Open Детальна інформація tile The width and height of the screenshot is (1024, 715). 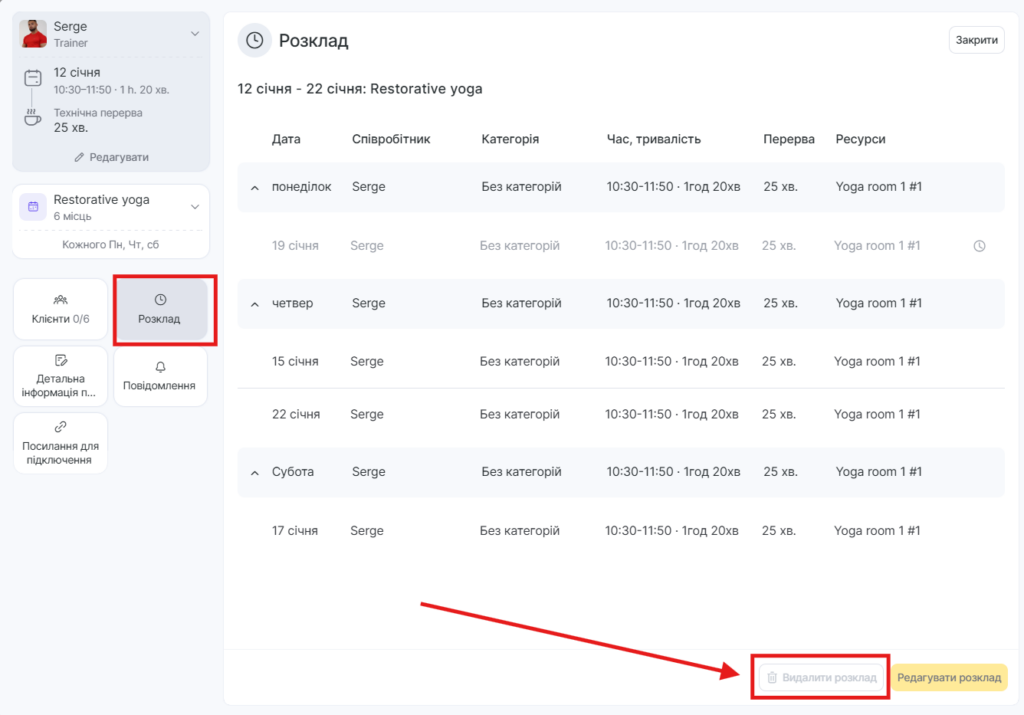(x=60, y=377)
